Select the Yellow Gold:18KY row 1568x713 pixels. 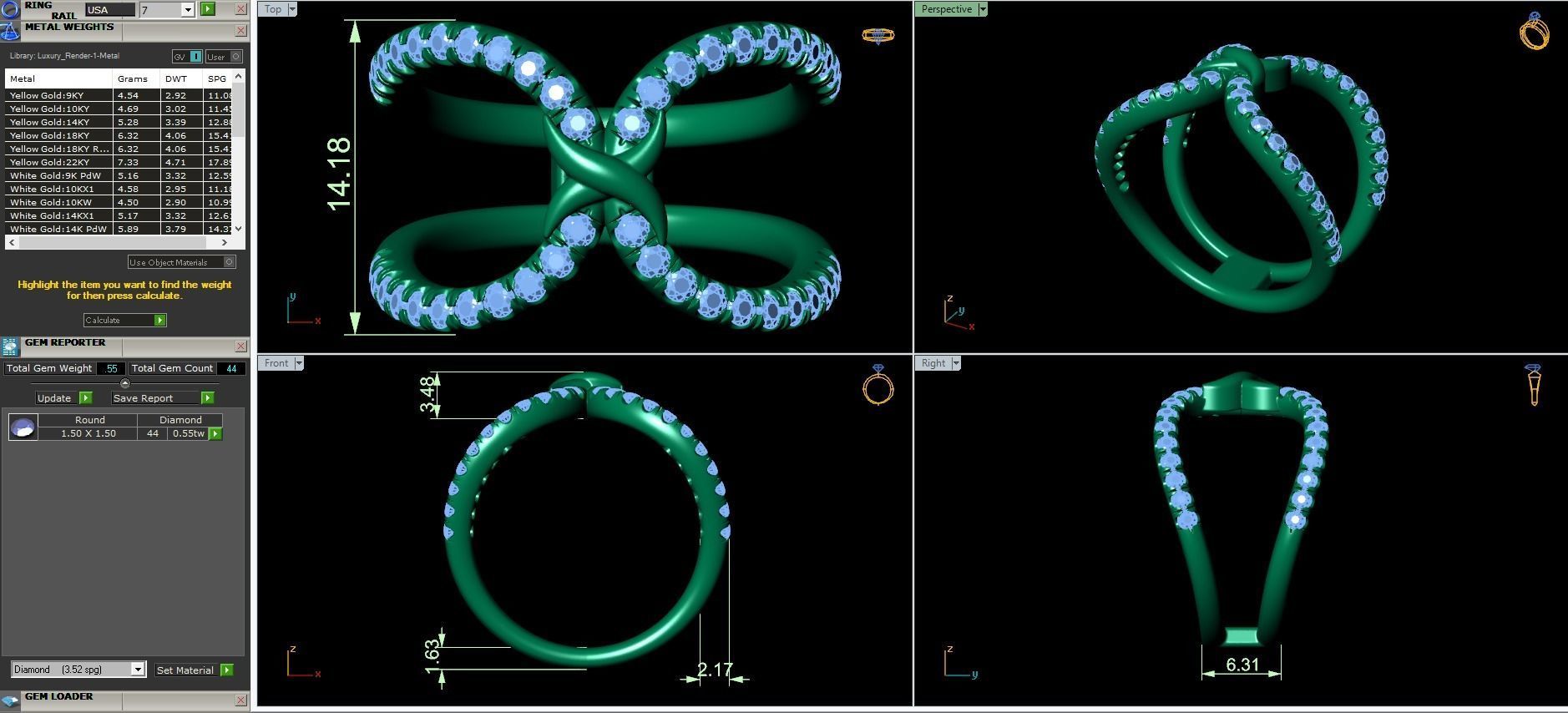(119, 135)
